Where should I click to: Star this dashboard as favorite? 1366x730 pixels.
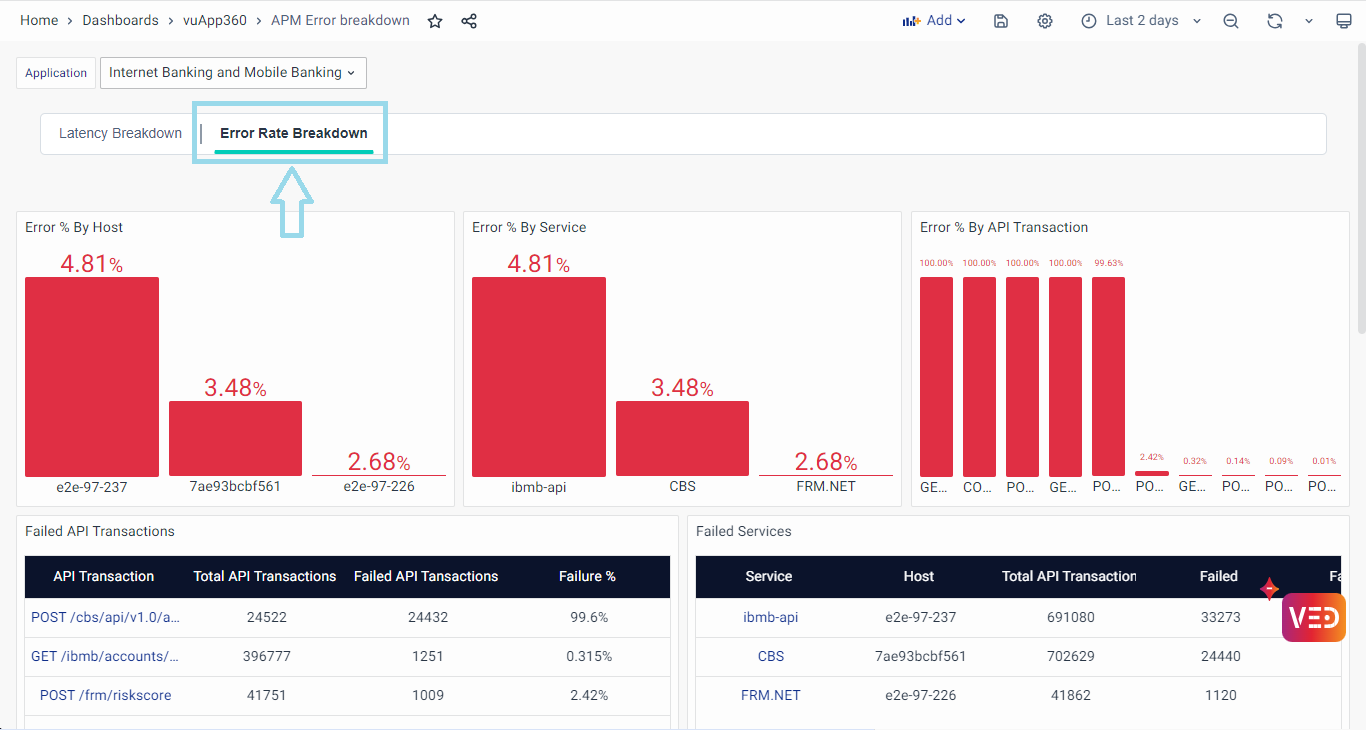pyautogui.click(x=435, y=21)
